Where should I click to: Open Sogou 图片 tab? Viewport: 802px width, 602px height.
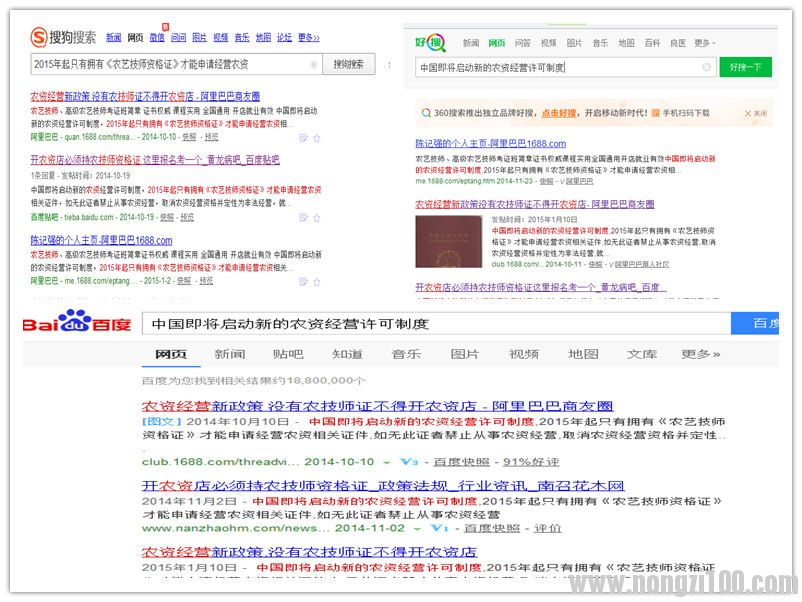pyautogui.click(x=199, y=37)
